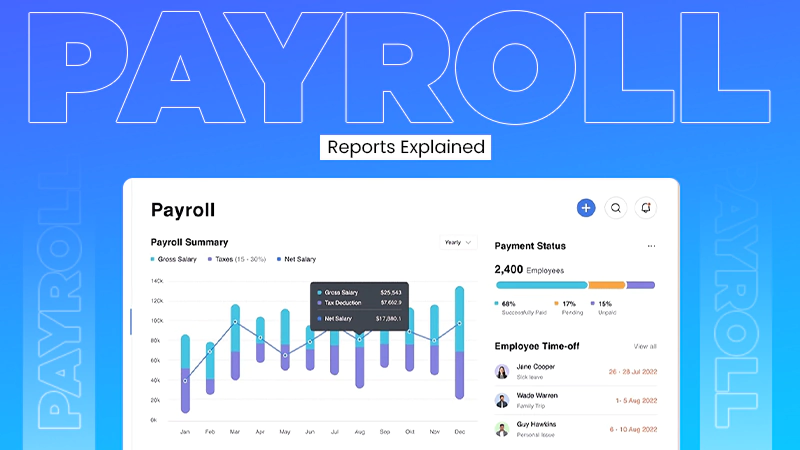The image size is (800, 450).
Task: Select Wade Warren's avatar
Action: (502, 401)
